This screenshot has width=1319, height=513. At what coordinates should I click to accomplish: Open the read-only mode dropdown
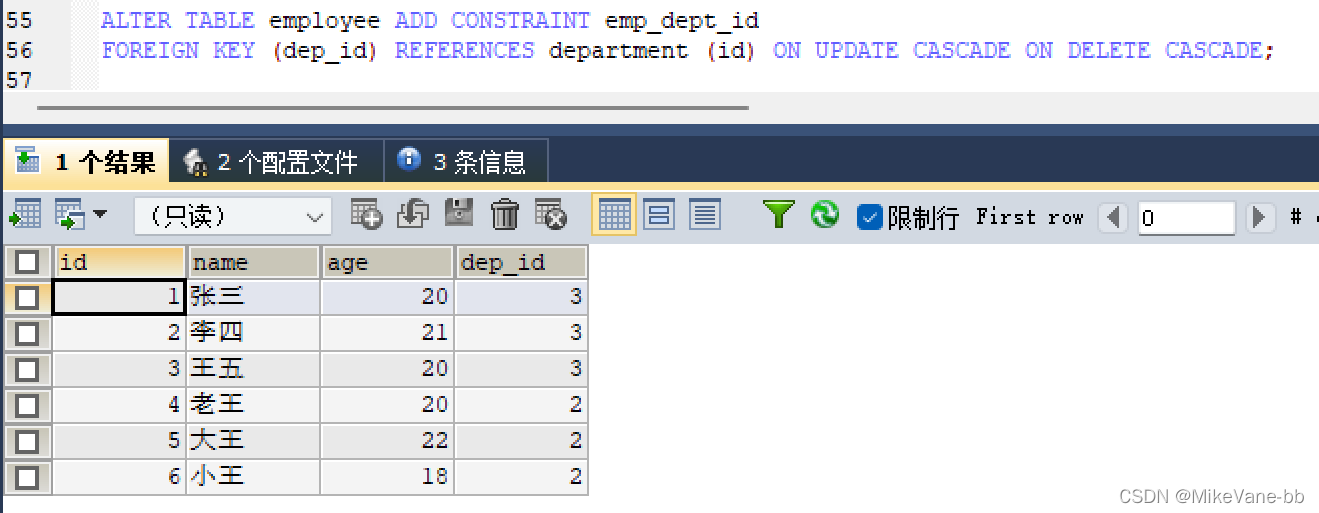[233, 216]
